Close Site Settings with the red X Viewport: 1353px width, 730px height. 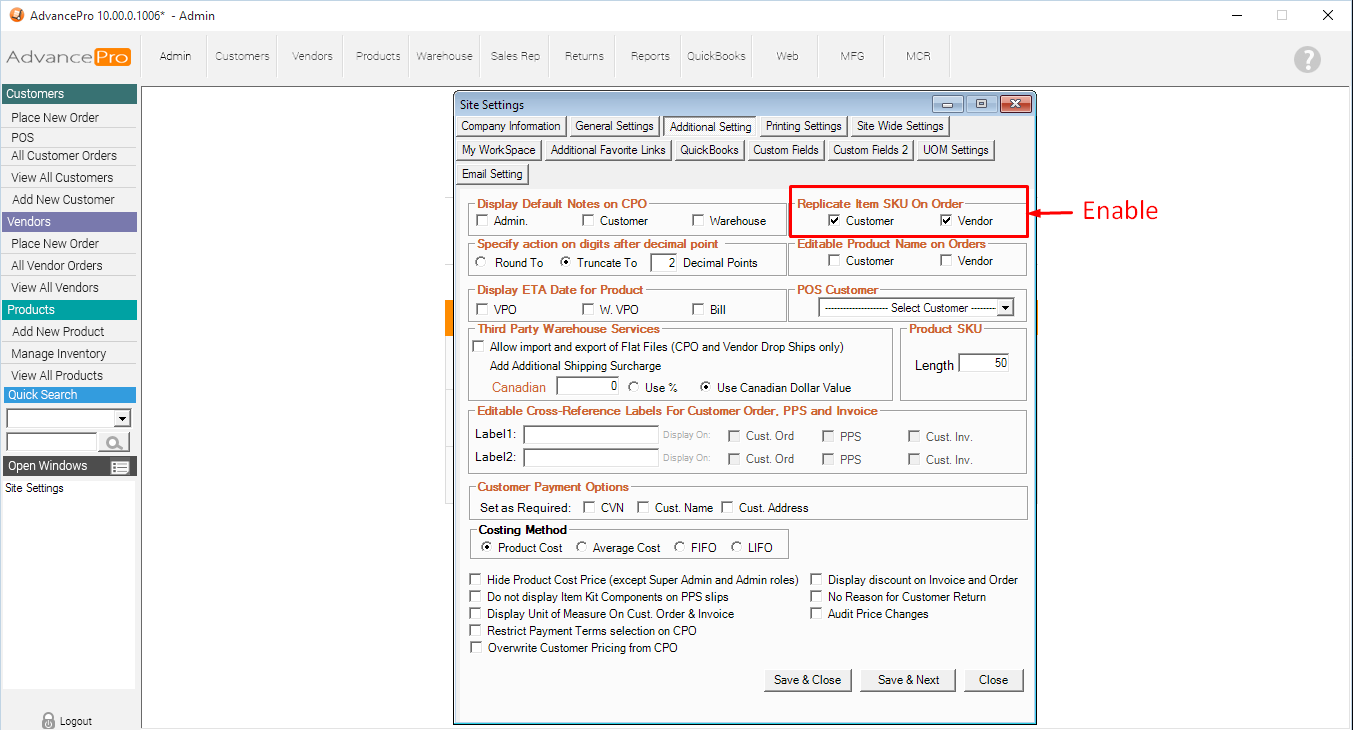(x=1015, y=104)
